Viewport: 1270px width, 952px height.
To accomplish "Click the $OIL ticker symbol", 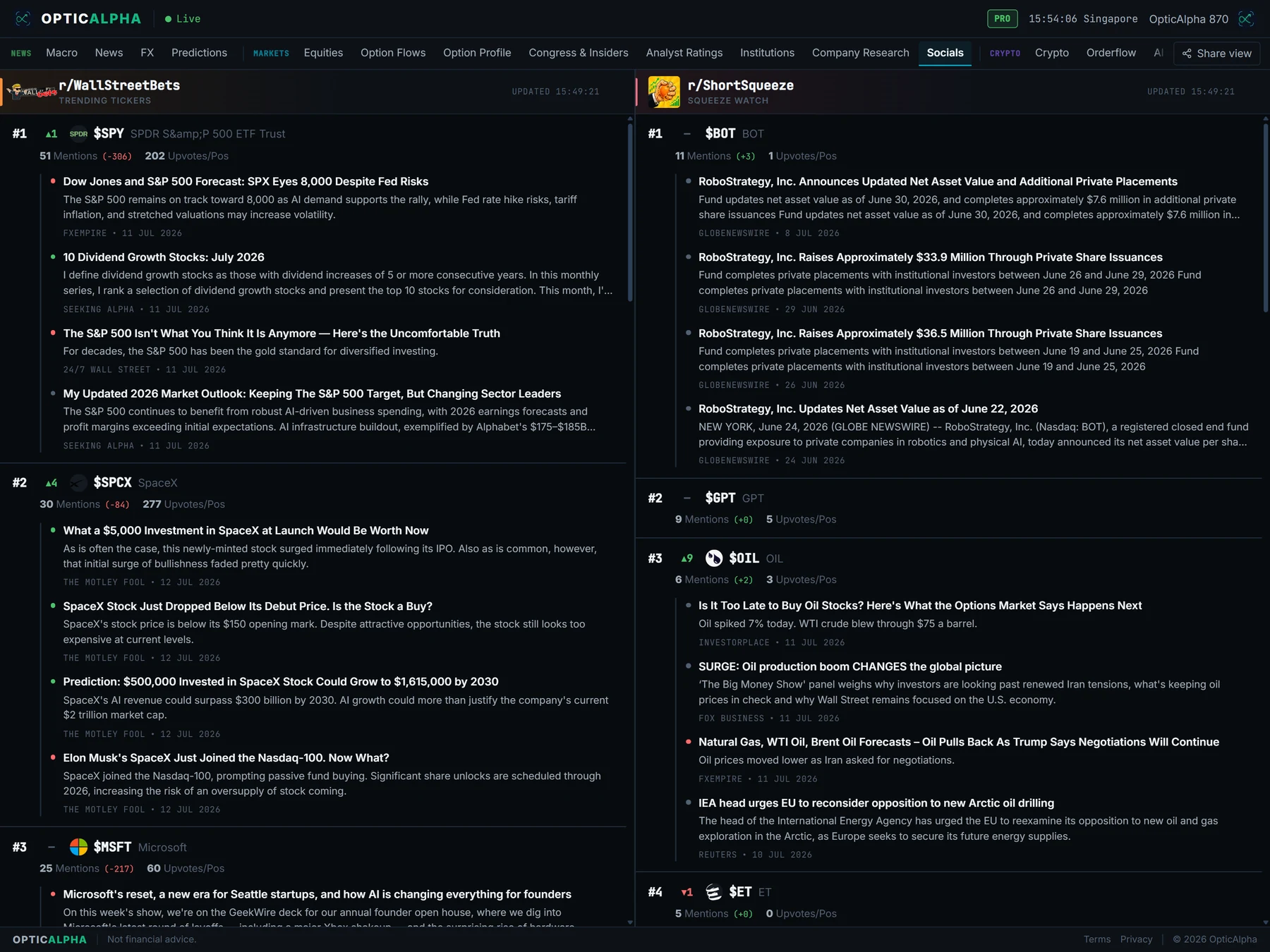I will point(744,558).
